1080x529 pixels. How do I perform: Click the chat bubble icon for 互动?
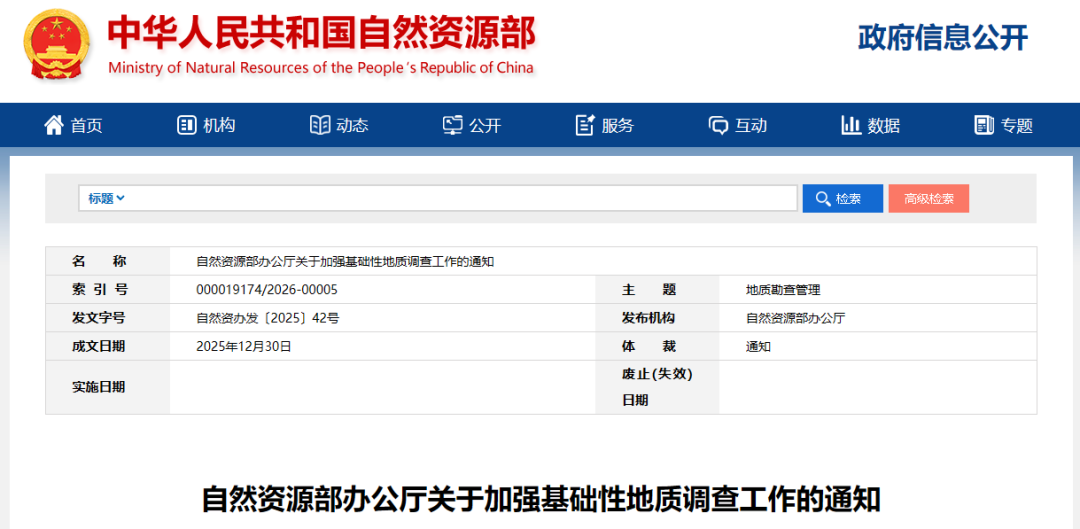(718, 125)
